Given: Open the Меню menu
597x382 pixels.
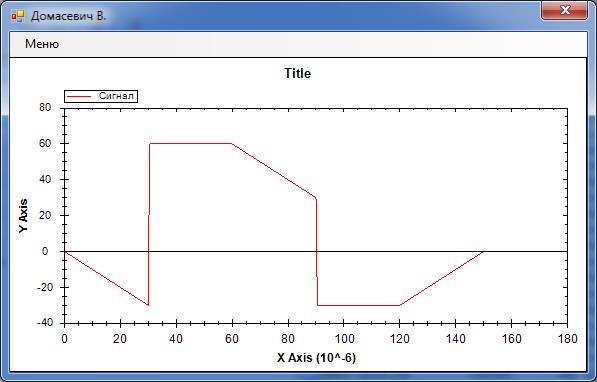Looking at the screenshot, I should click(x=42, y=44).
